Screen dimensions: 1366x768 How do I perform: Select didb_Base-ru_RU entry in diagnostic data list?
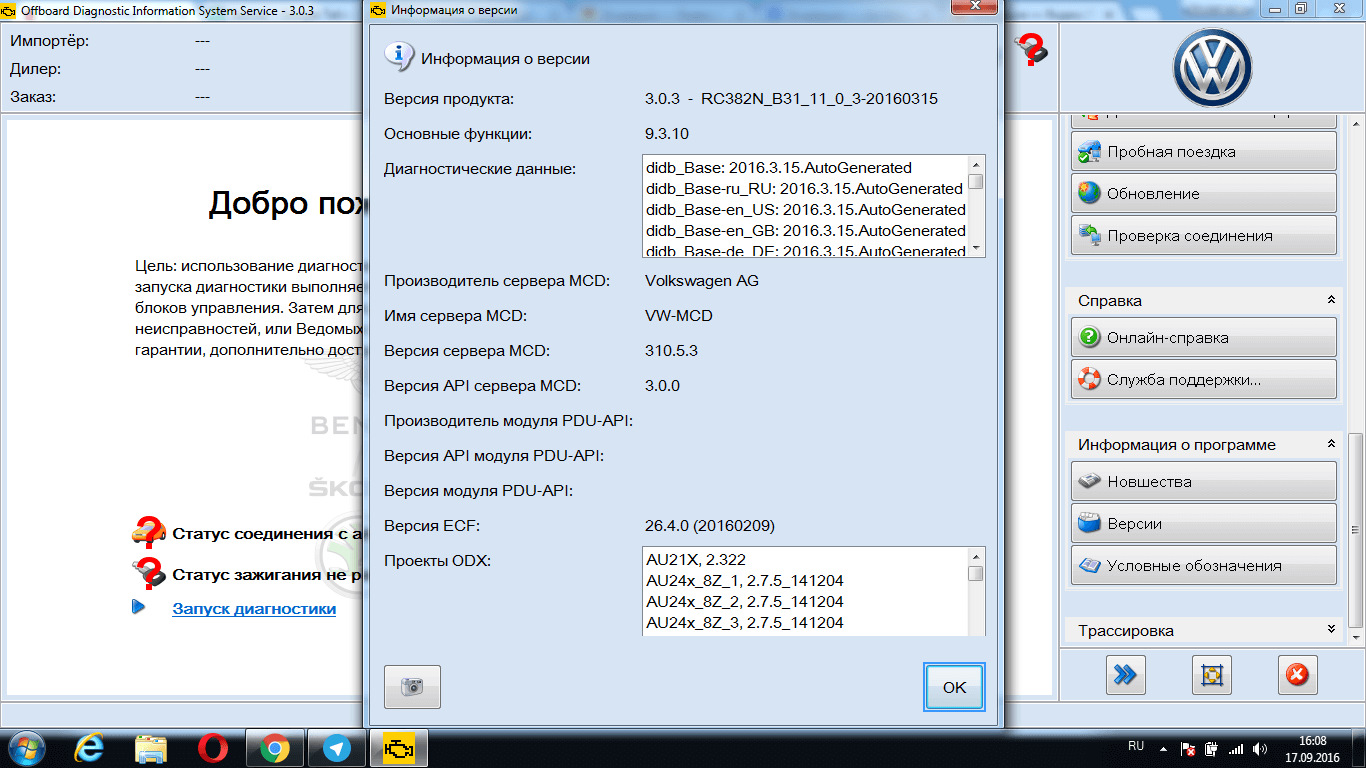coord(804,188)
